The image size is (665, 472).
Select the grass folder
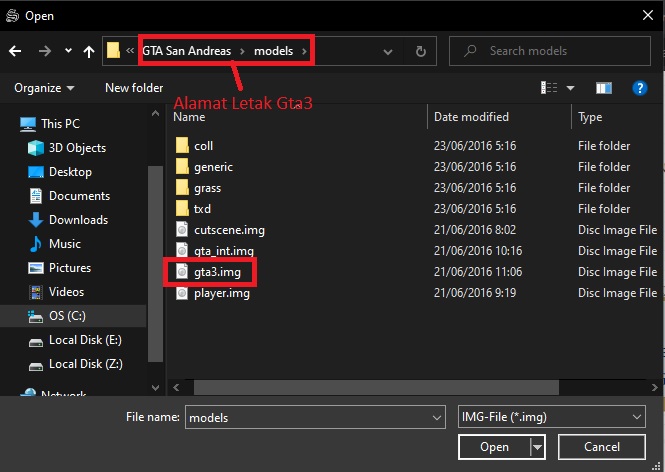(x=207, y=188)
